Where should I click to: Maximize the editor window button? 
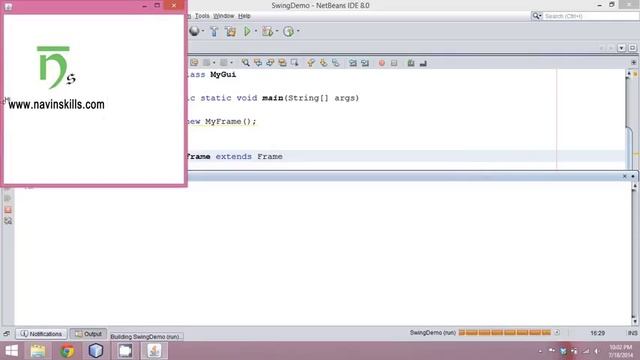[x=632, y=48]
